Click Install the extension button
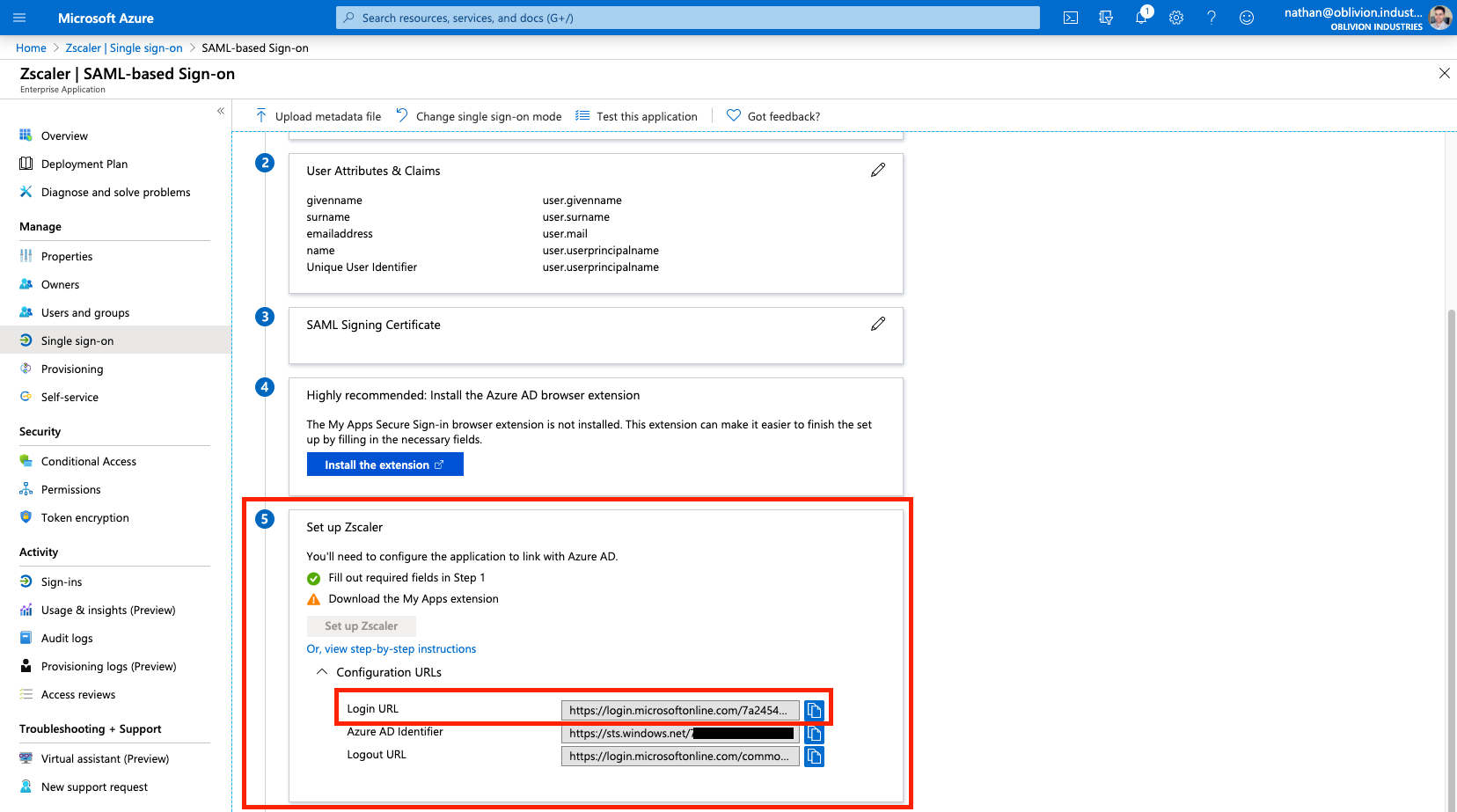Image resolution: width=1457 pixels, height=812 pixels. [x=384, y=465]
